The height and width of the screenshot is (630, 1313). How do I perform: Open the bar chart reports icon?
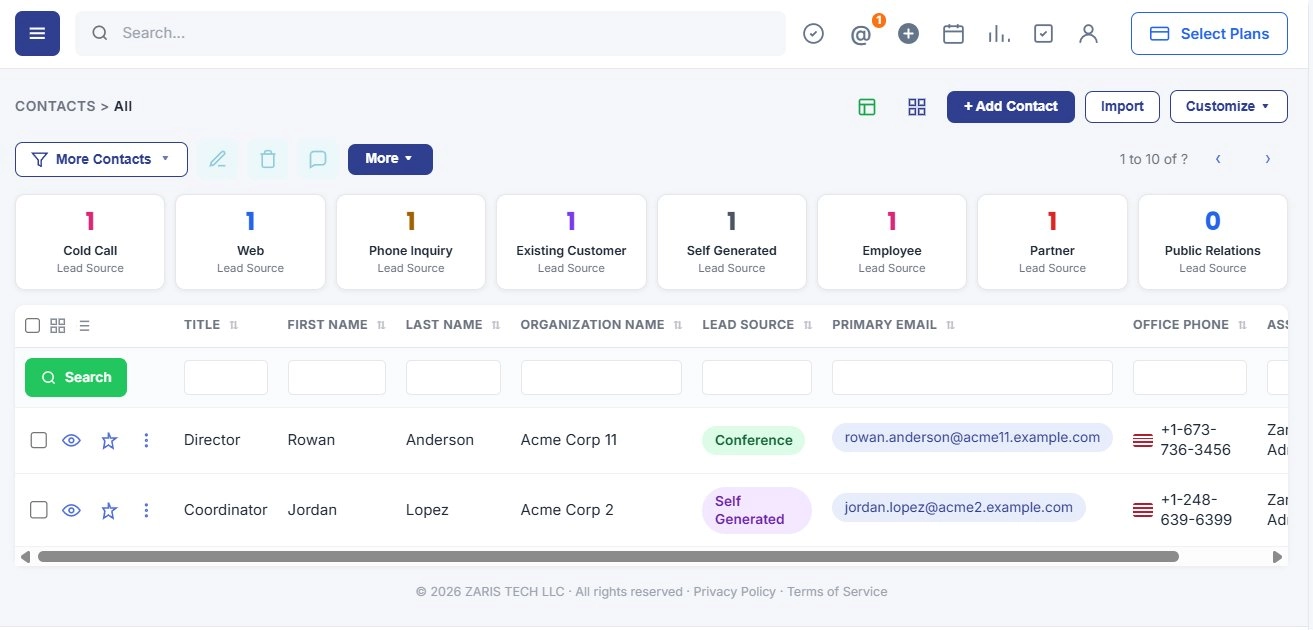click(x=998, y=34)
